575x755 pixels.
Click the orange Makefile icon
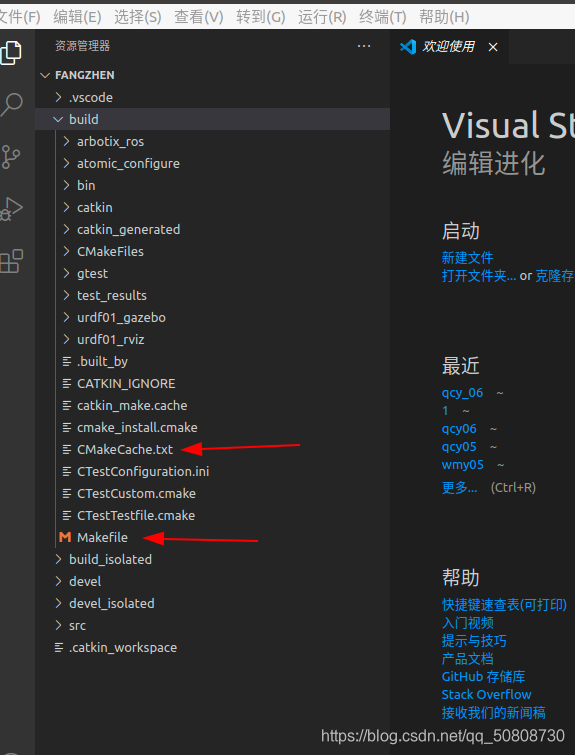pyautogui.click(x=65, y=537)
